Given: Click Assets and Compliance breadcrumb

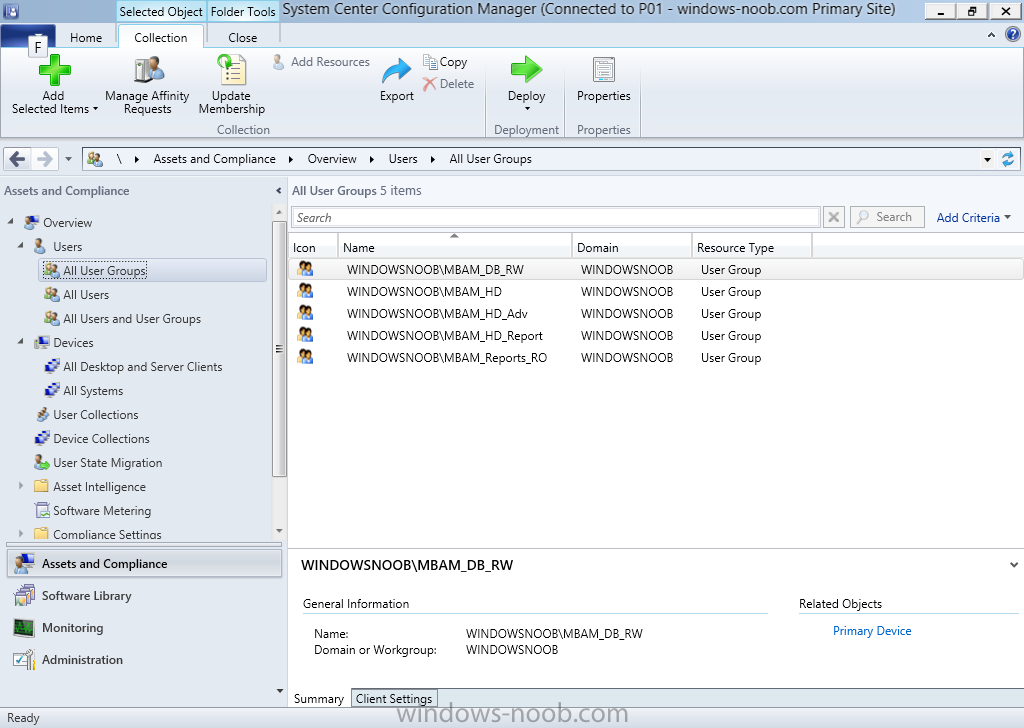Looking at the screenshot, I should pyautogui.click(x=214, y=159).
